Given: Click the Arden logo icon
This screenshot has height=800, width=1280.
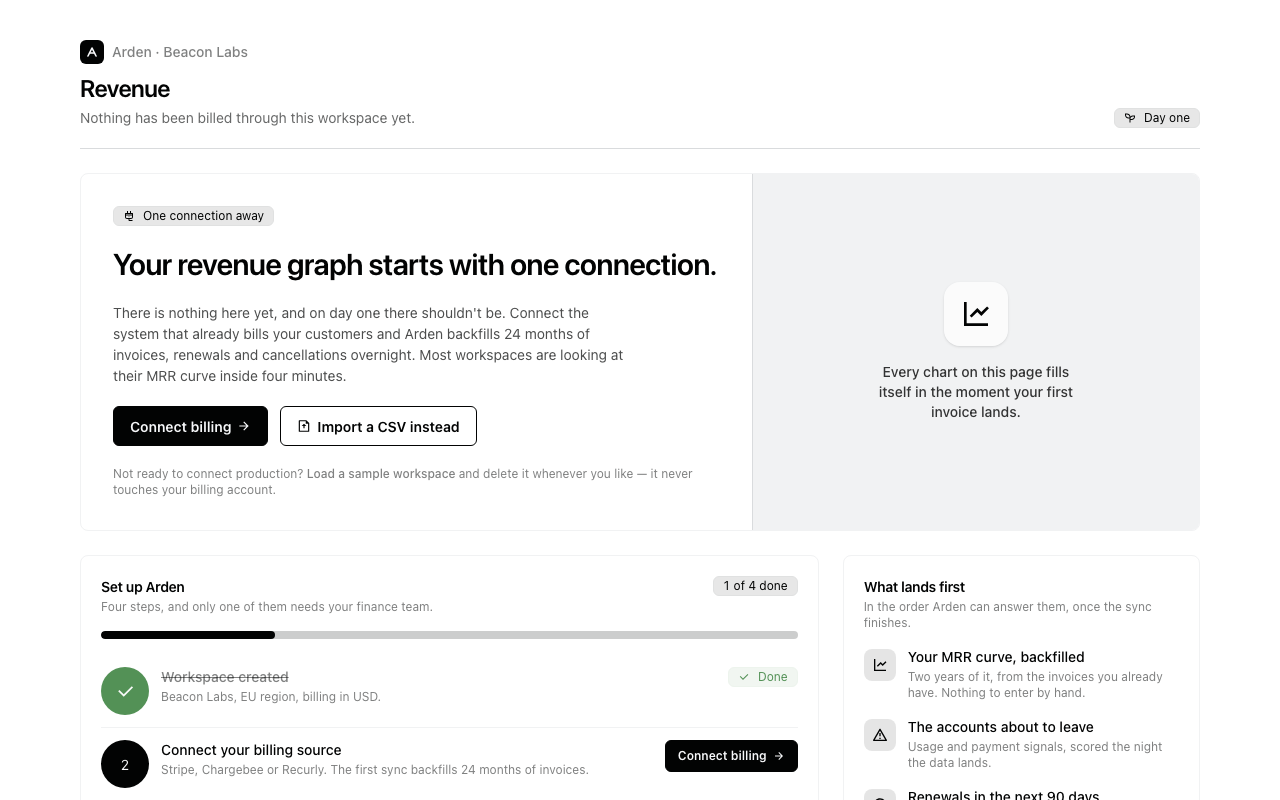Looking at the screenshot, I should (92, 52).
